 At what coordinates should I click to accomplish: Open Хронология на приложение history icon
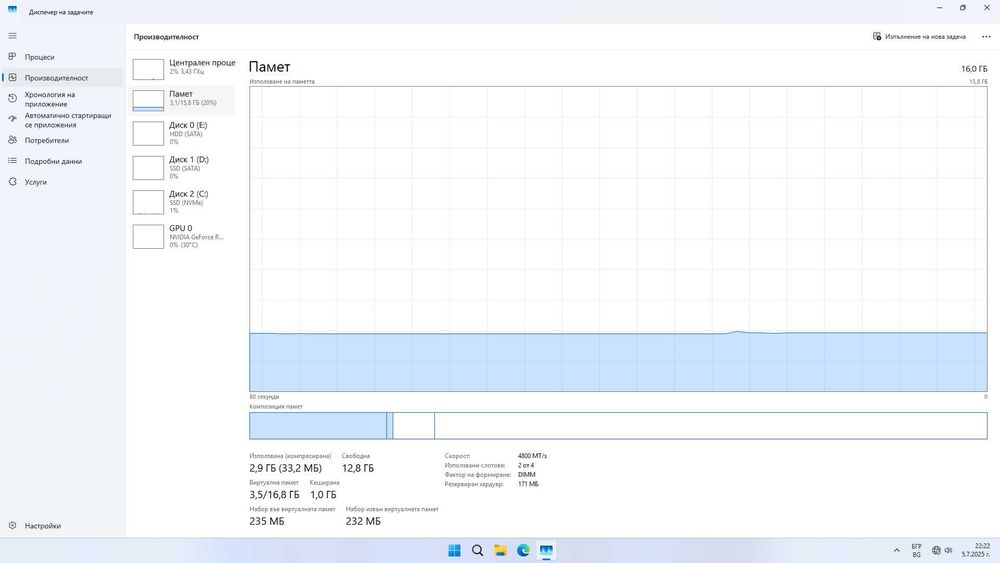pyautogui.click(x=12, y=99)
